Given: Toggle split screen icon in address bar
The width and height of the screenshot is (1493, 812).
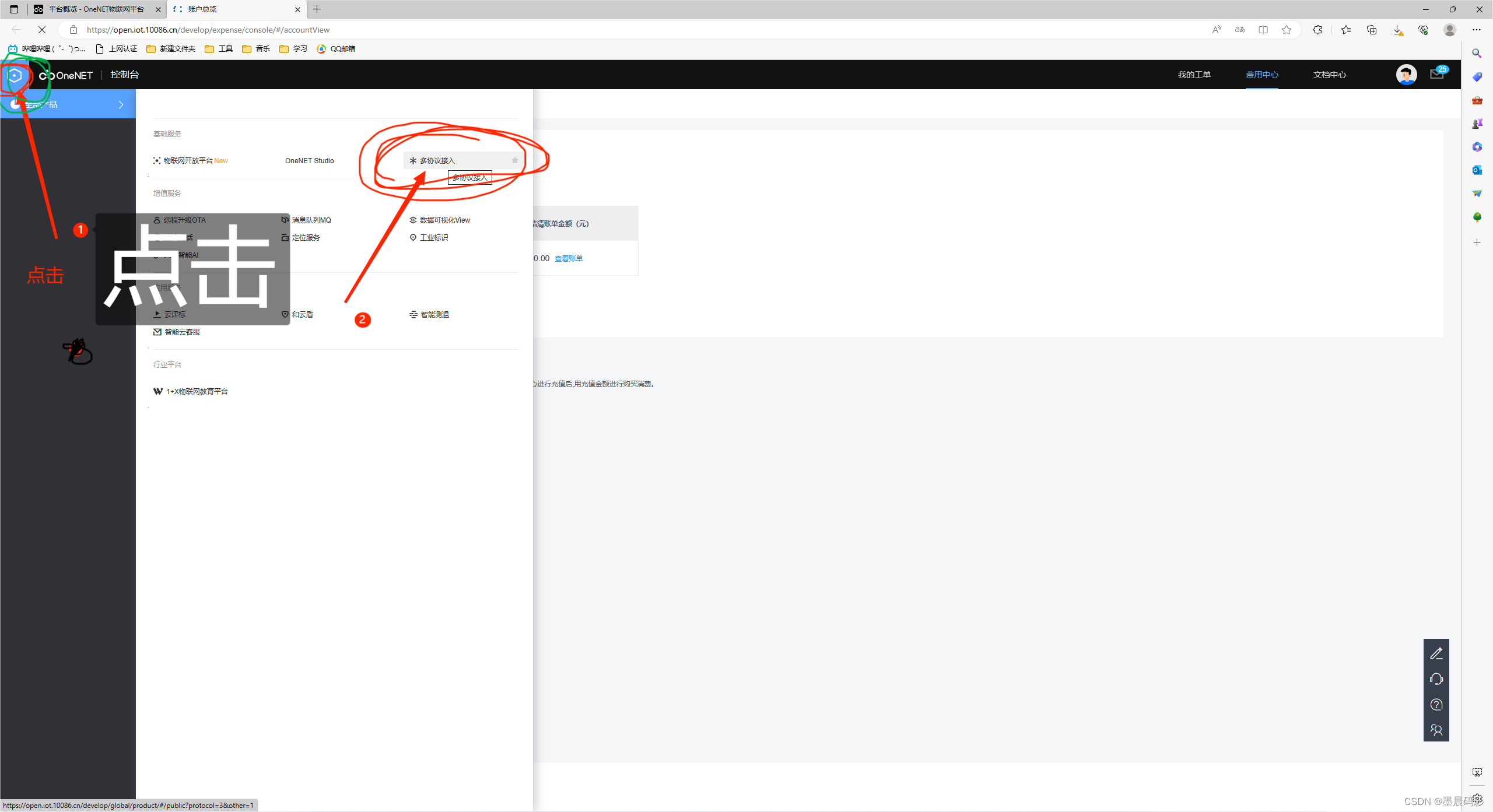Looking at the screenshot, I should point(1263,30).
